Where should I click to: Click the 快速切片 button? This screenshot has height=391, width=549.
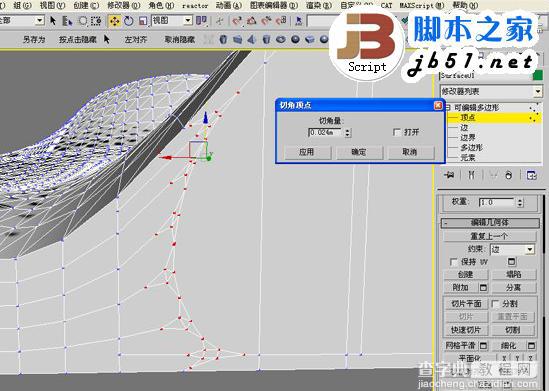(x=466, y=330)
